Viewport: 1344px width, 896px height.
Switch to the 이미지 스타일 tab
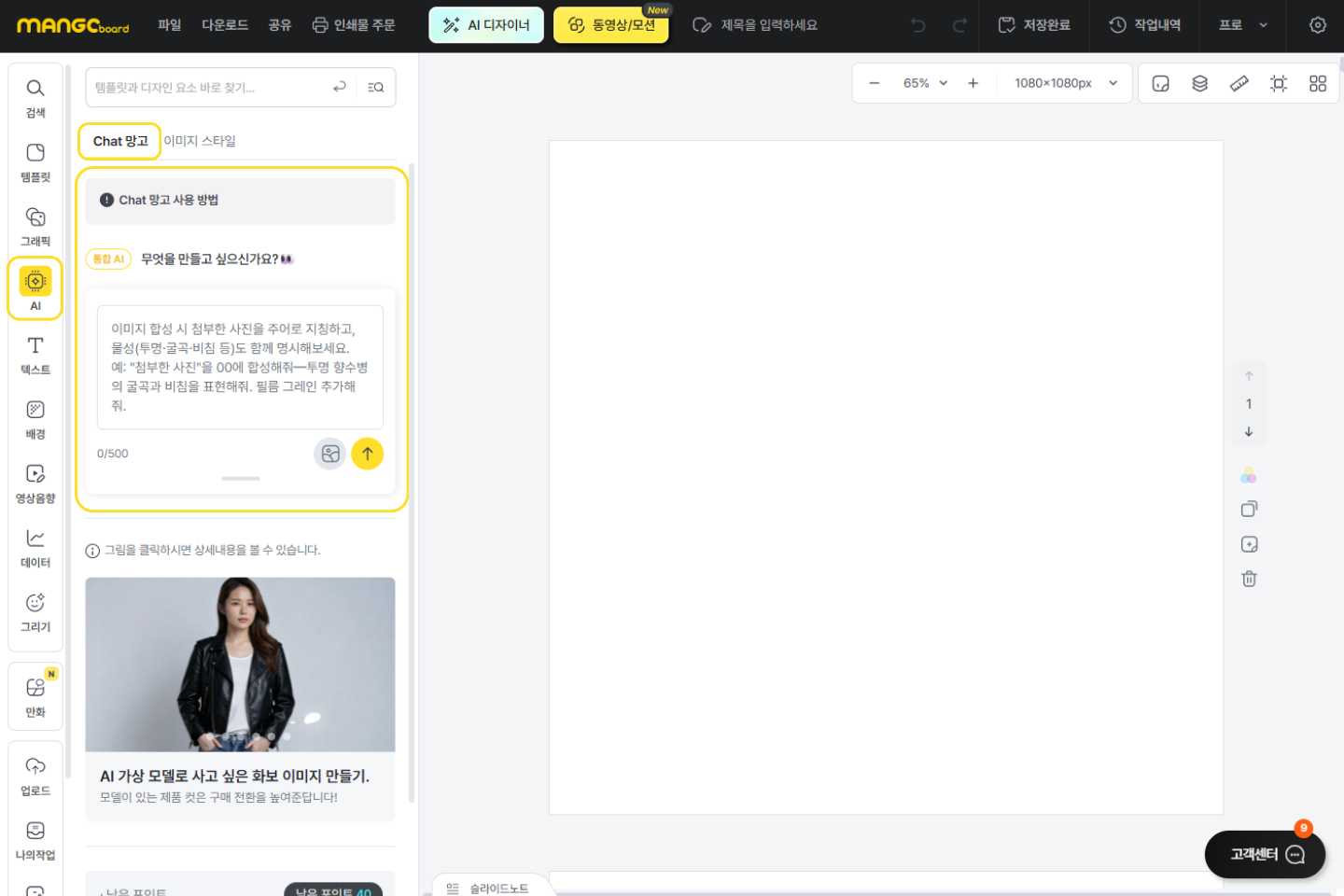point(200,141)
